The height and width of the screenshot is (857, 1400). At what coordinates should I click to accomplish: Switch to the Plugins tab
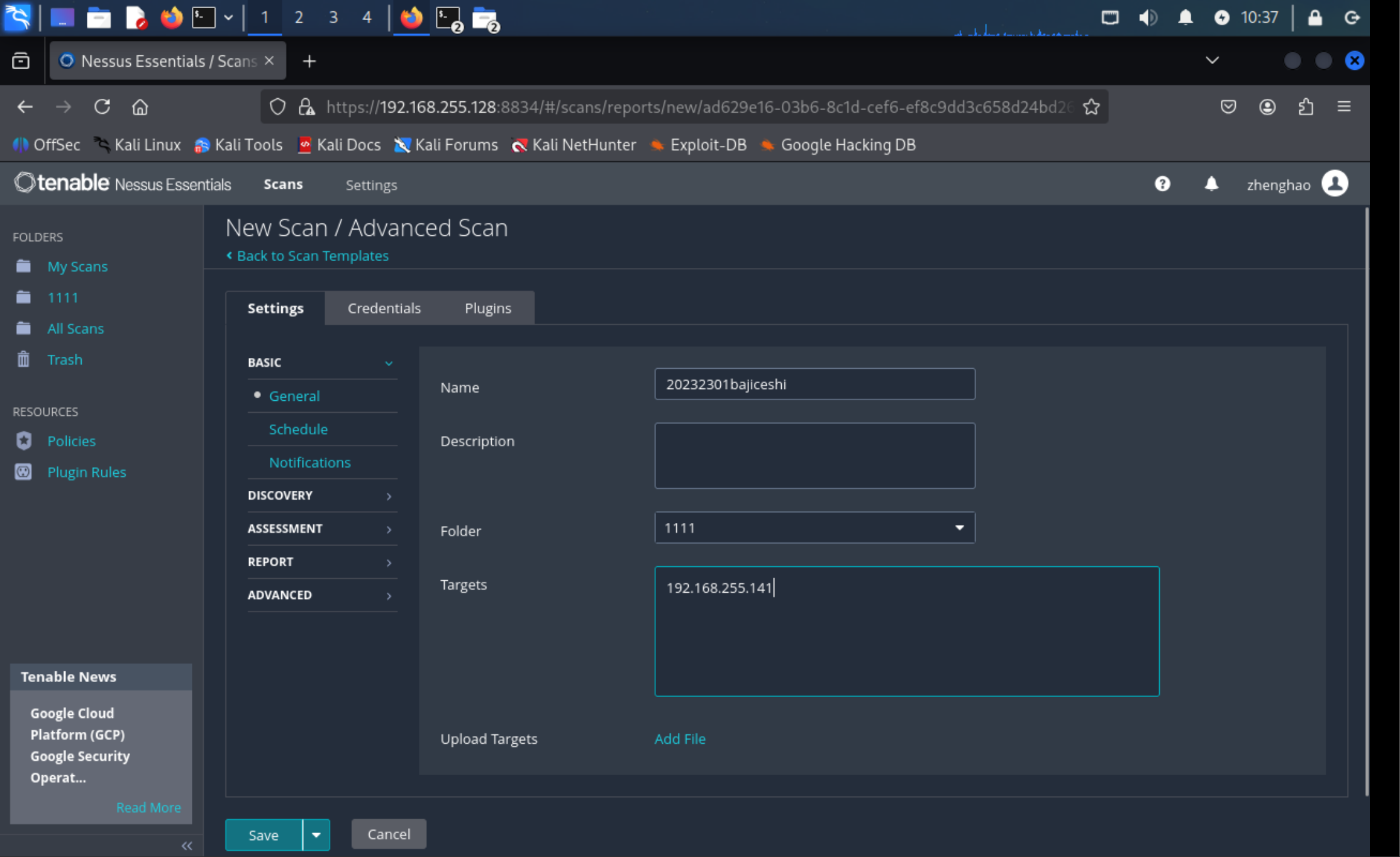click(x=487, y=308)
